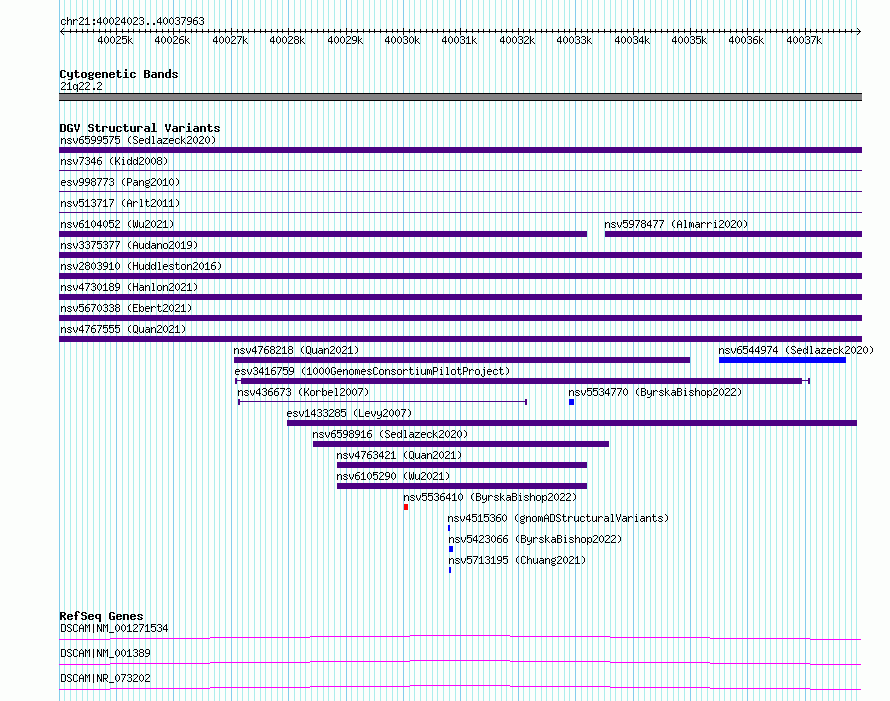Click the purple nsv4768218 variant bar
Screen dimensions: 890x701
462,360
